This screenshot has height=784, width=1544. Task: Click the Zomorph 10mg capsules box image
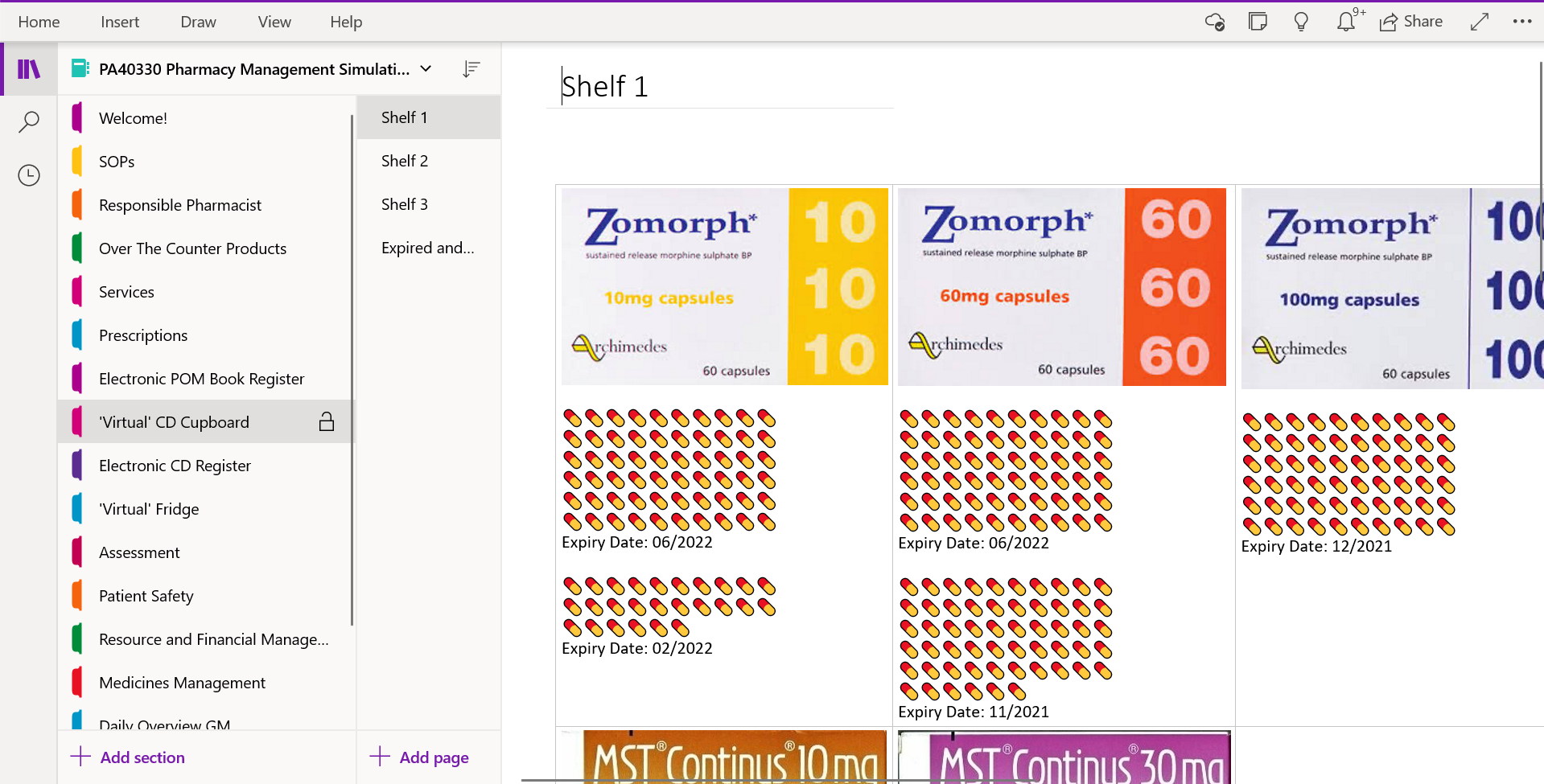724,286
